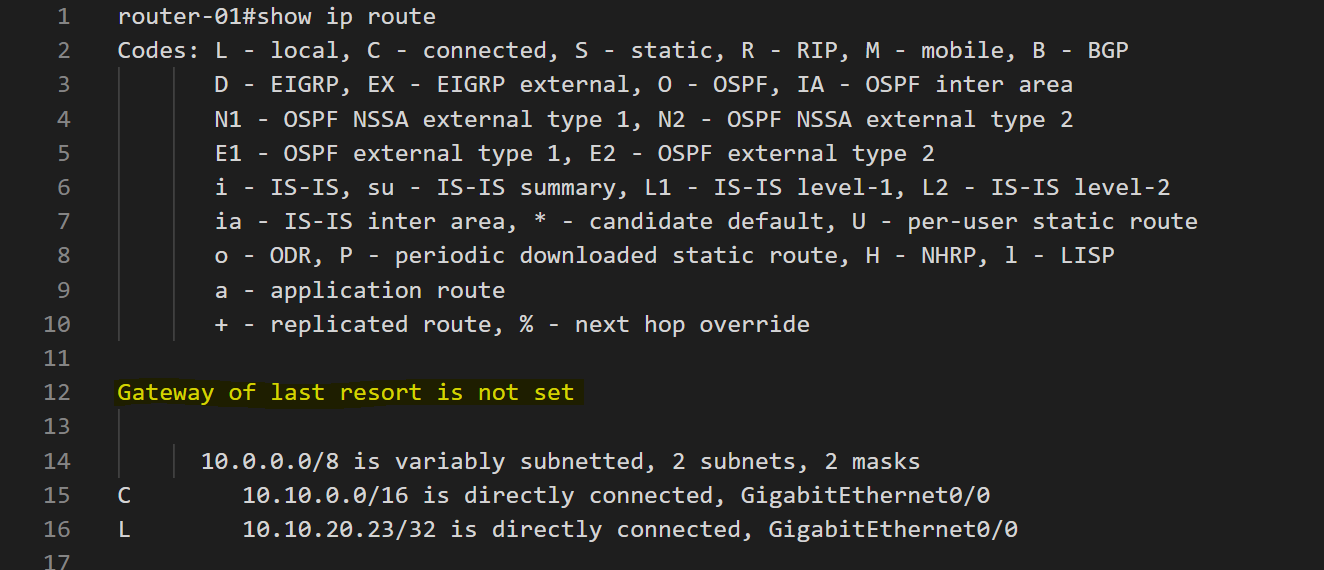Click line number 17 in the gutter
The image size is (1324, 570).
tap(58, 562)
